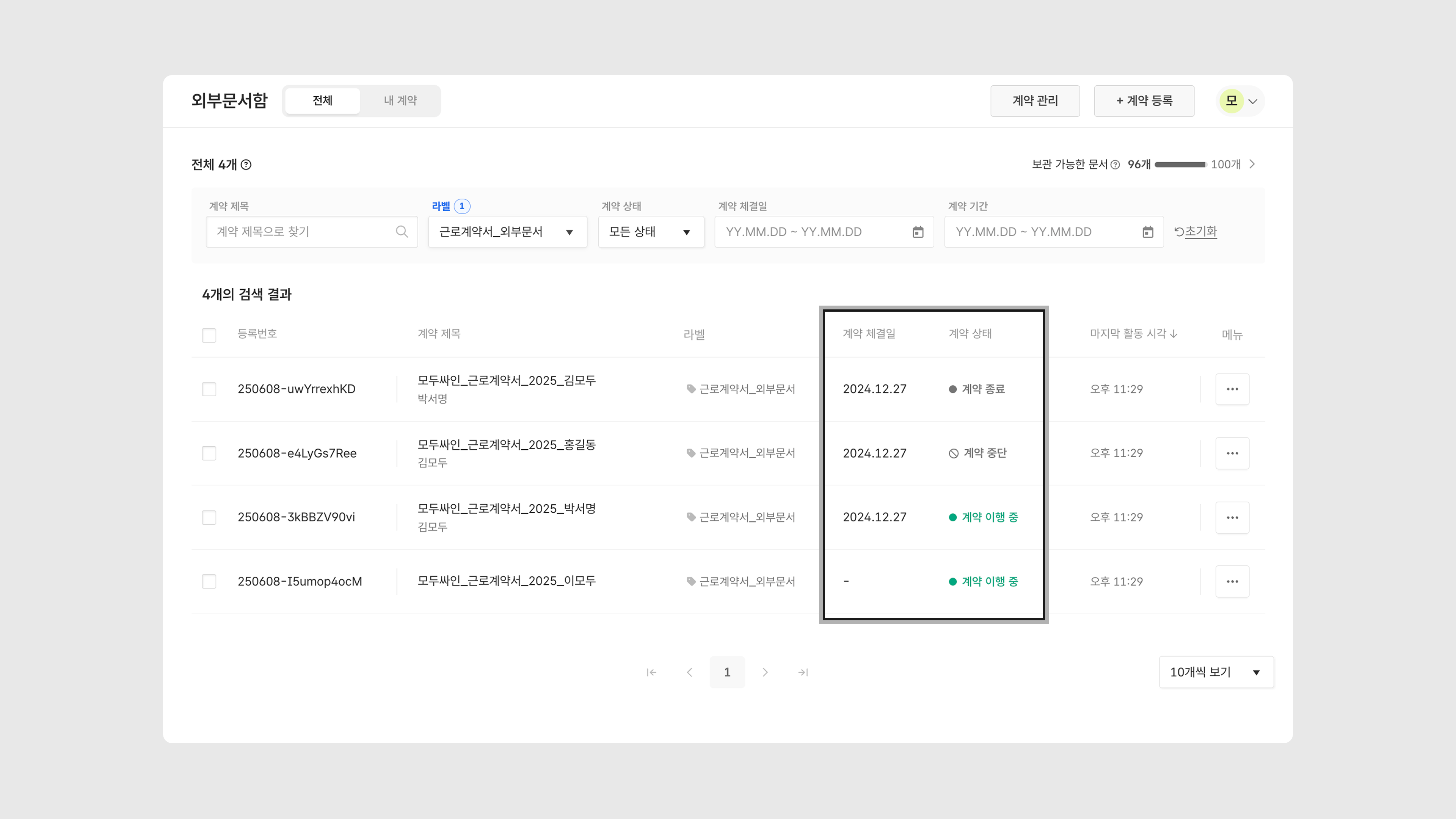
Task: Open the calendar icon for 계약 기간
Action: (1147, 232)
